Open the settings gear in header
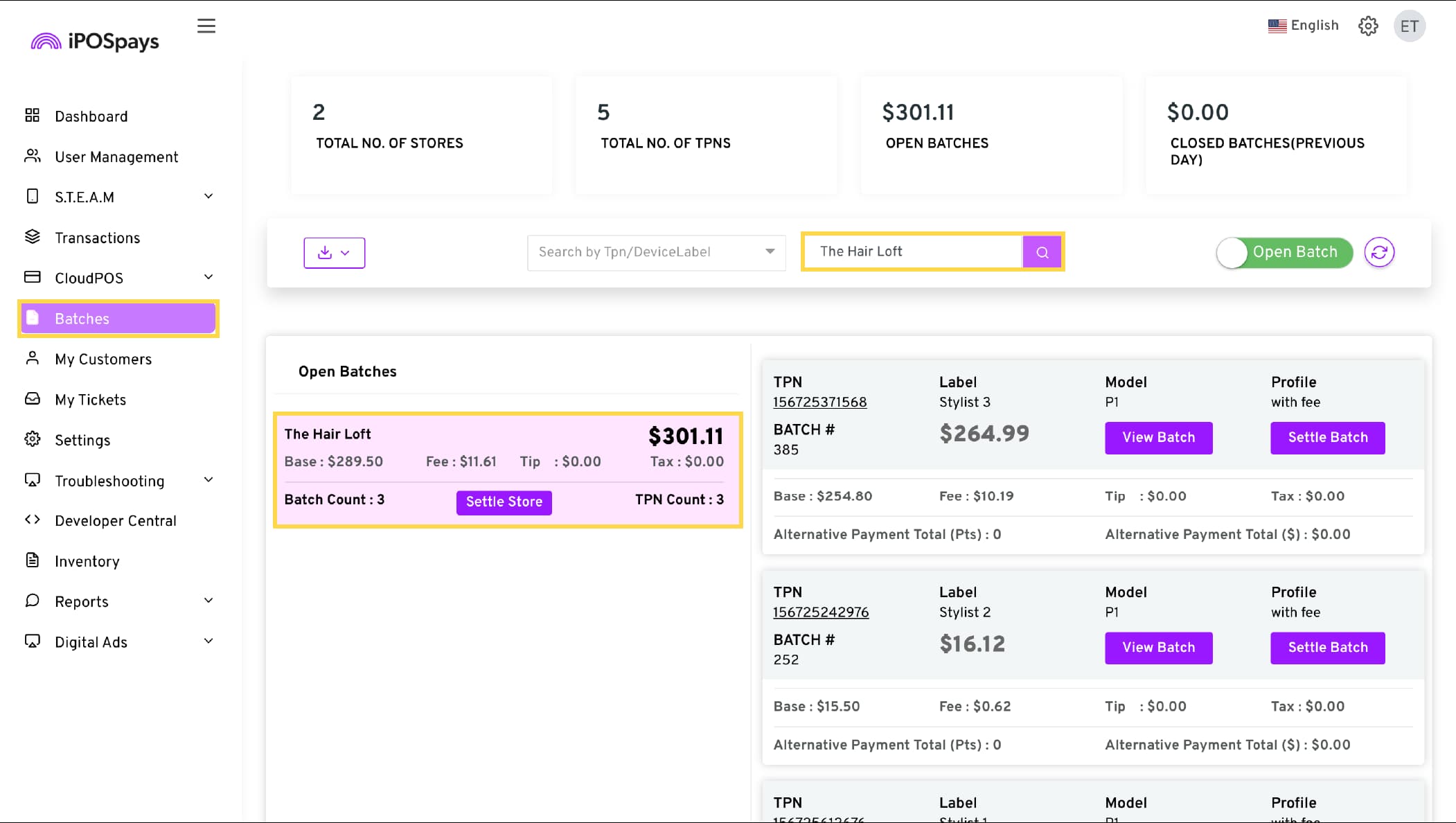Screen dimensions: 1456x823 (1368, 26)
